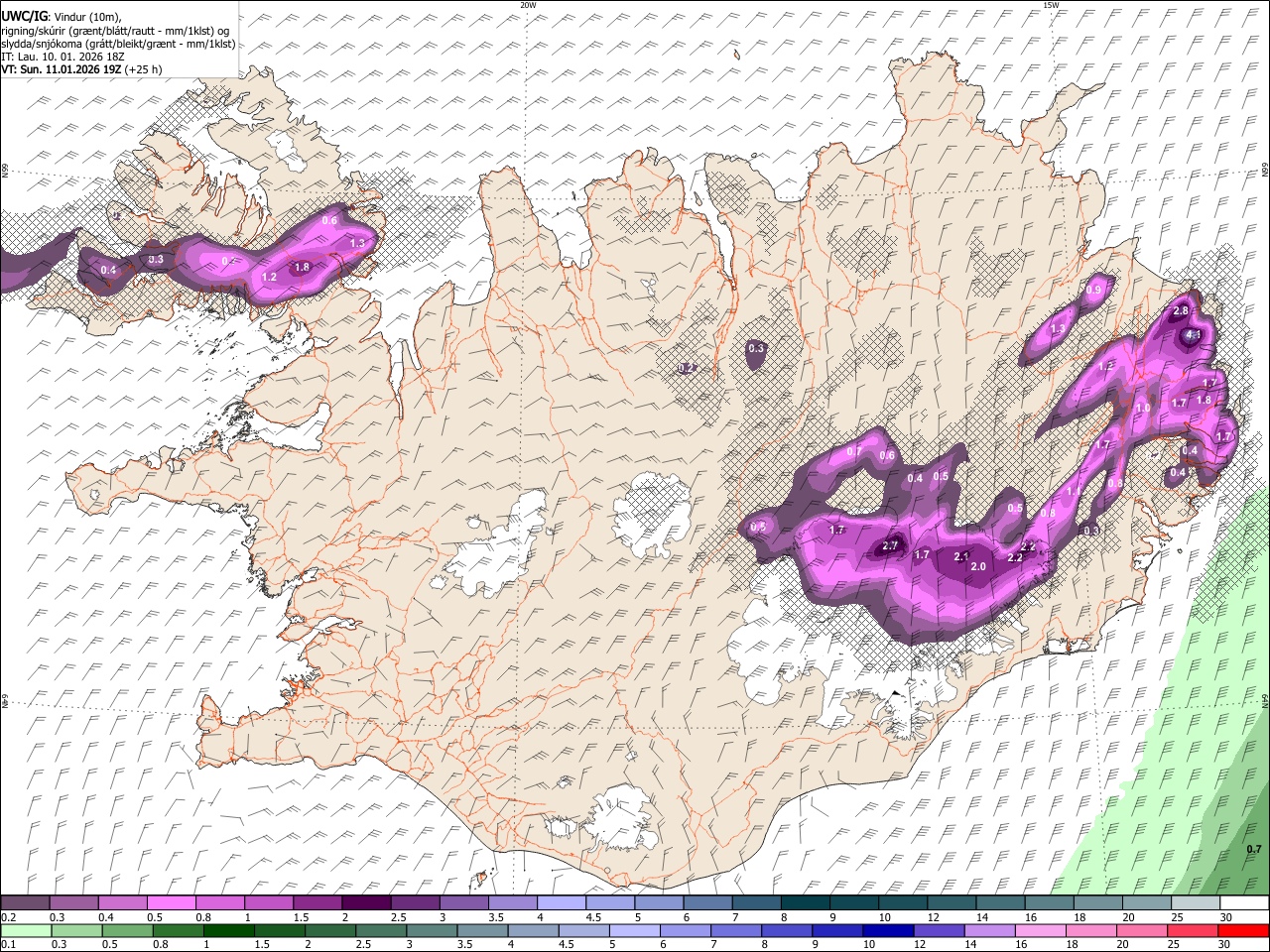Click the darkest purple 2 snow legend swatch
This screenshot has height=952, width=1270.
pyautogui.click(x=366, y=902)
